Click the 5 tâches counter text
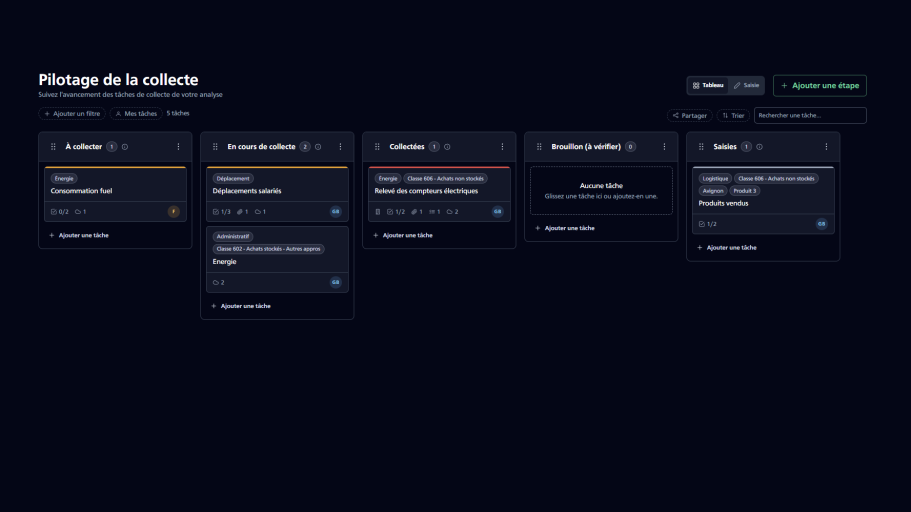 pos(178,113)
